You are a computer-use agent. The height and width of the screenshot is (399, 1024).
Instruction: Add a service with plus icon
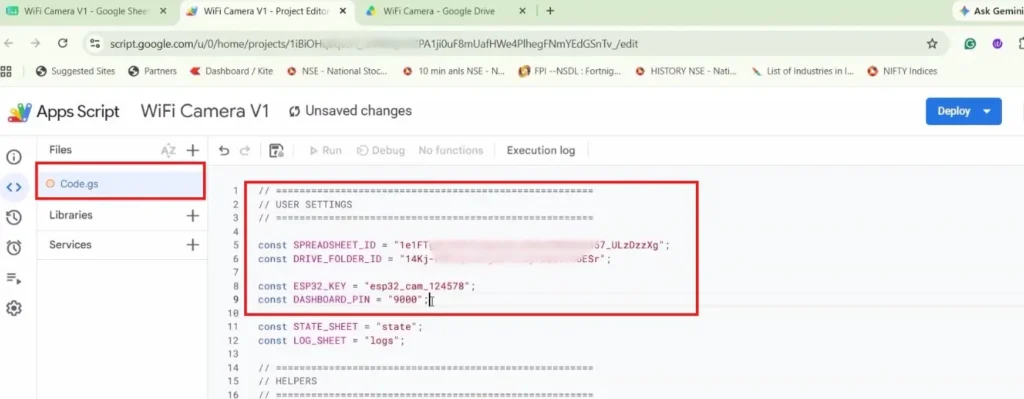193,245
